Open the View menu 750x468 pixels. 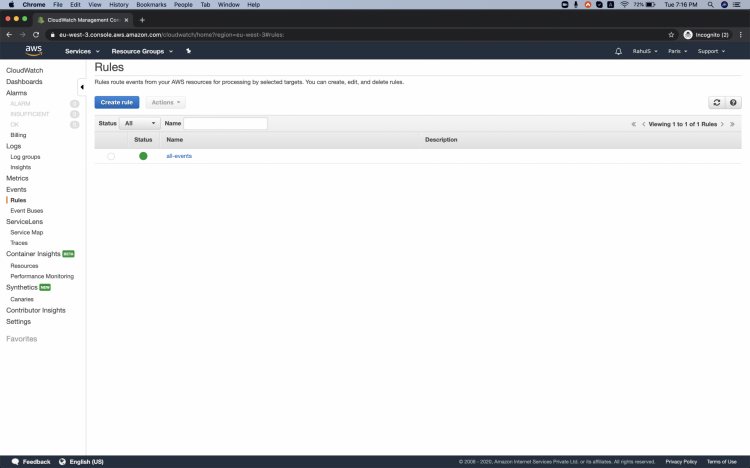tap(95, 4)
